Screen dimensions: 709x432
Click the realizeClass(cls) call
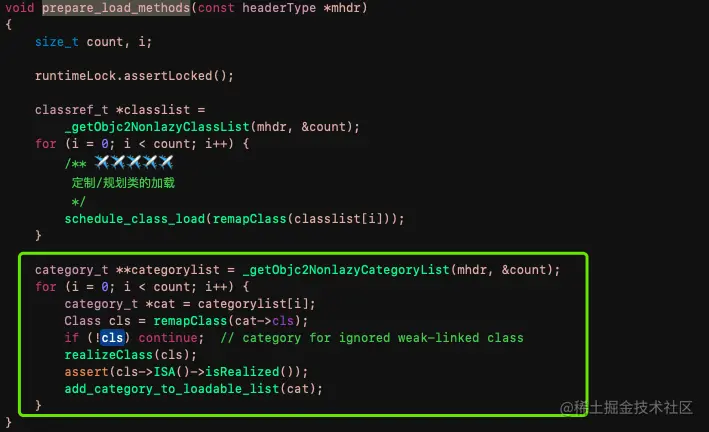click(x=130, y=355)
